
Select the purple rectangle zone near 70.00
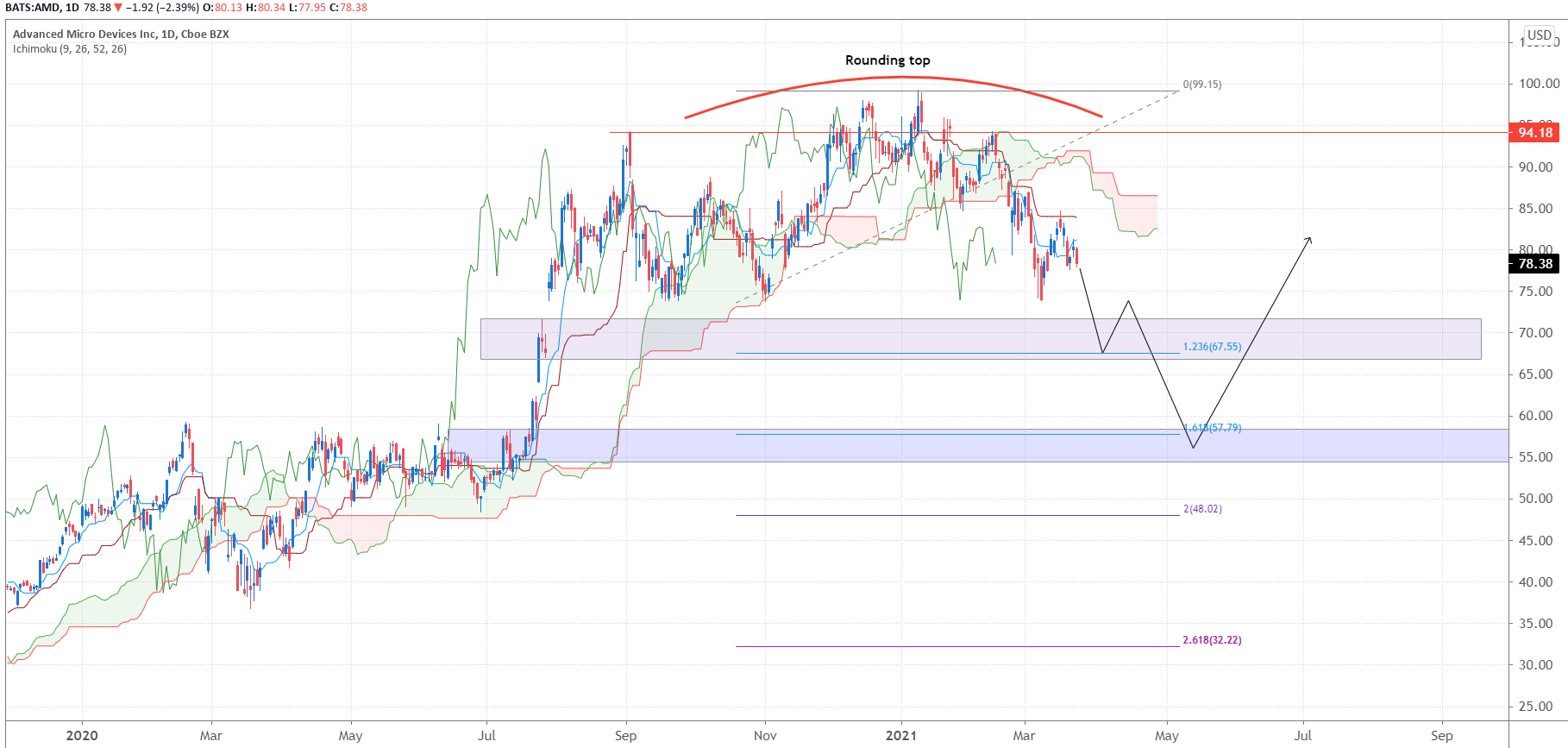tap(981, 339)
